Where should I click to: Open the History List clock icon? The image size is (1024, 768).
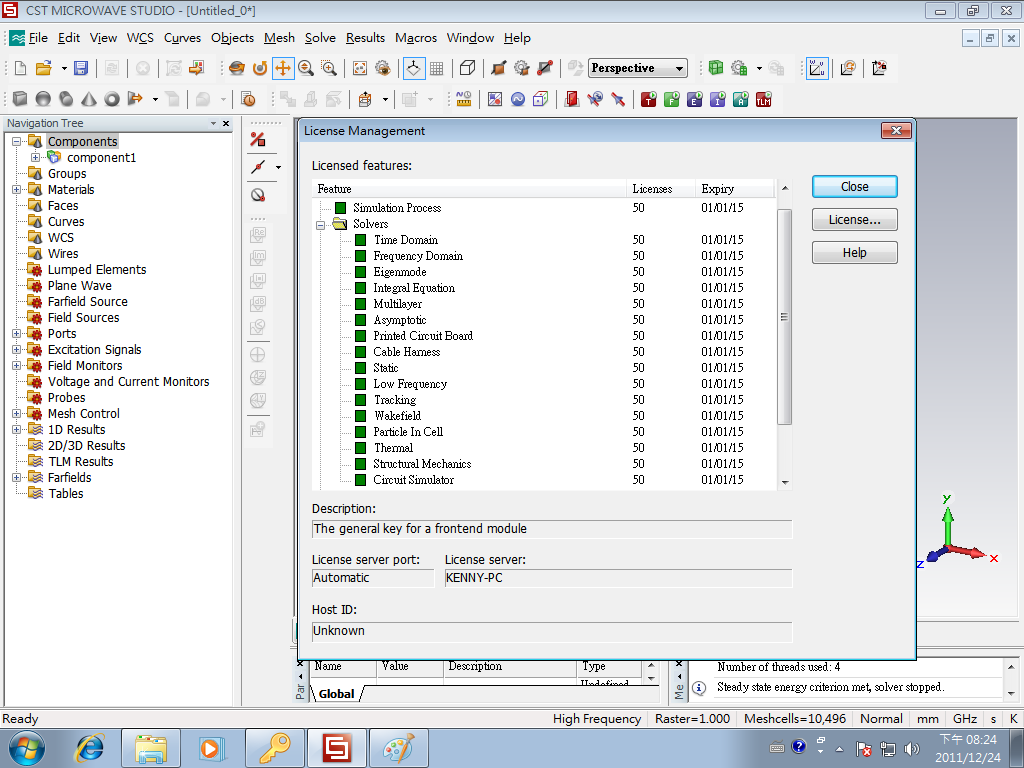coord(248,99)
